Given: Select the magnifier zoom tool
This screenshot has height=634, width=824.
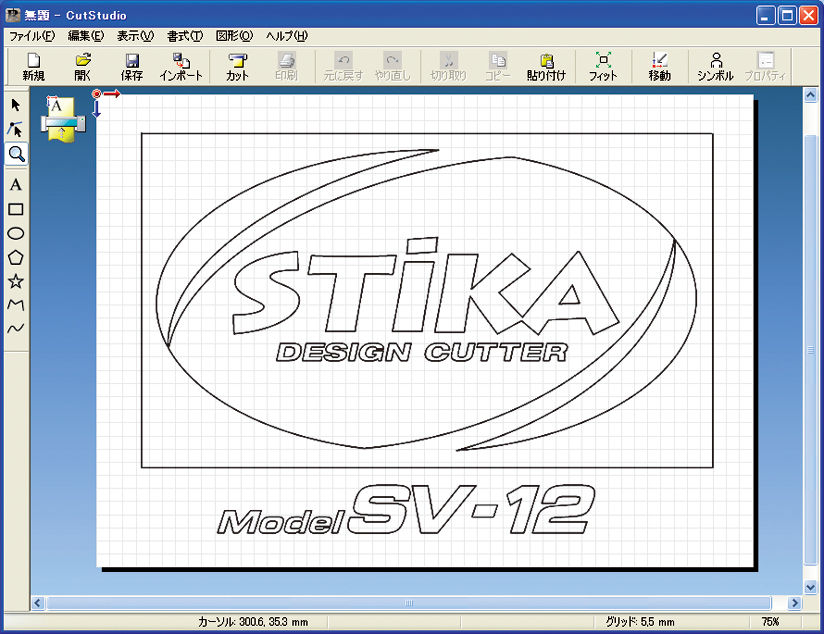Looking at the screenshot, I should coord(16,154).
